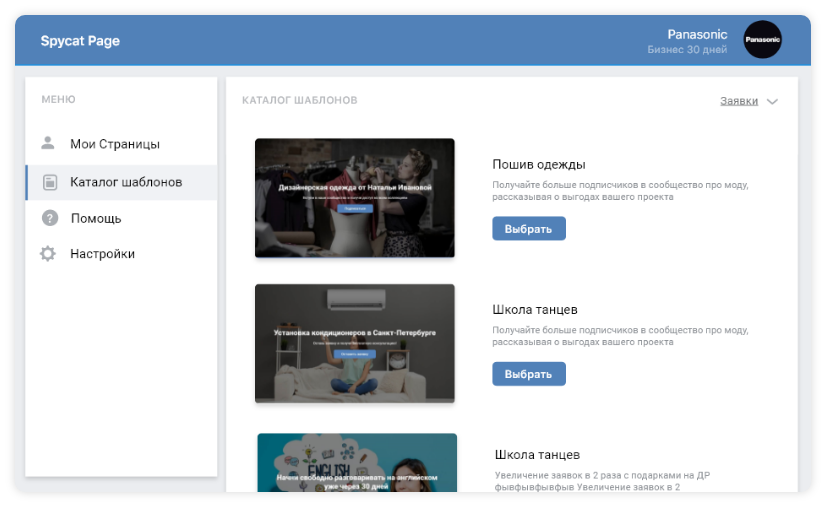Click the Spycat Page logo text
Screen dimensions: 826x507
coord(80,41)
